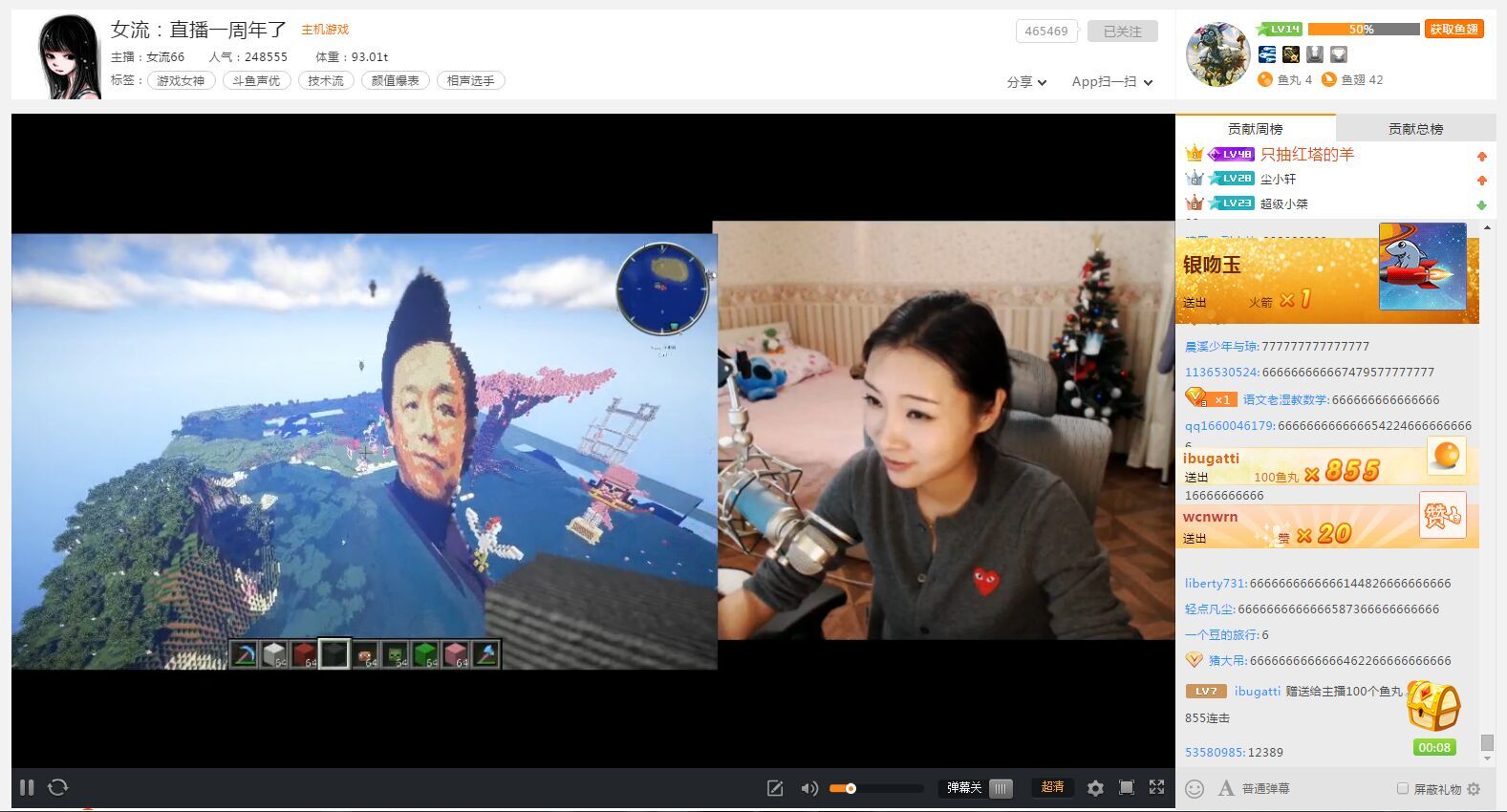Pause the live stream playback
This screenshot has width=1507, height=812.
click(27, 787)
